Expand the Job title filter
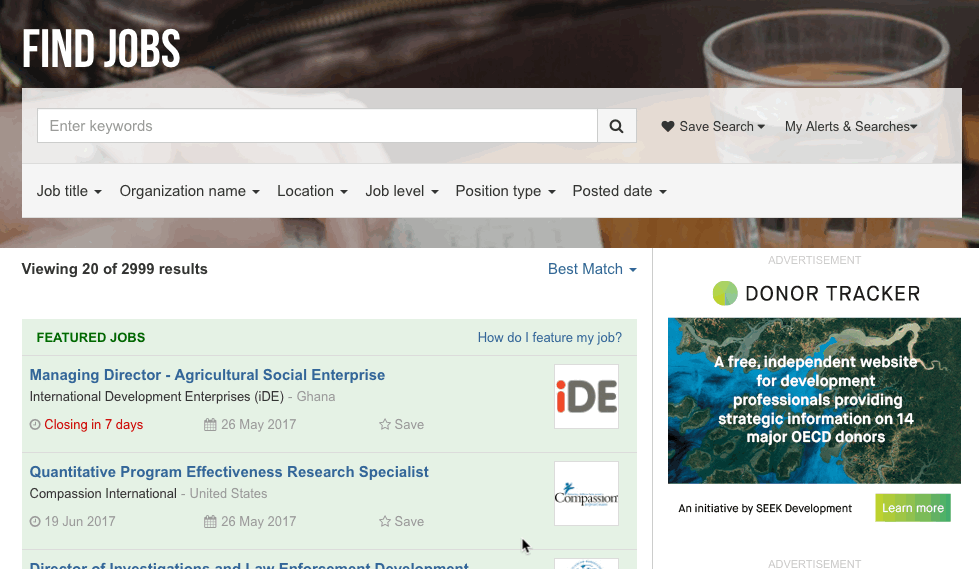979x569 pixels. 69,191
